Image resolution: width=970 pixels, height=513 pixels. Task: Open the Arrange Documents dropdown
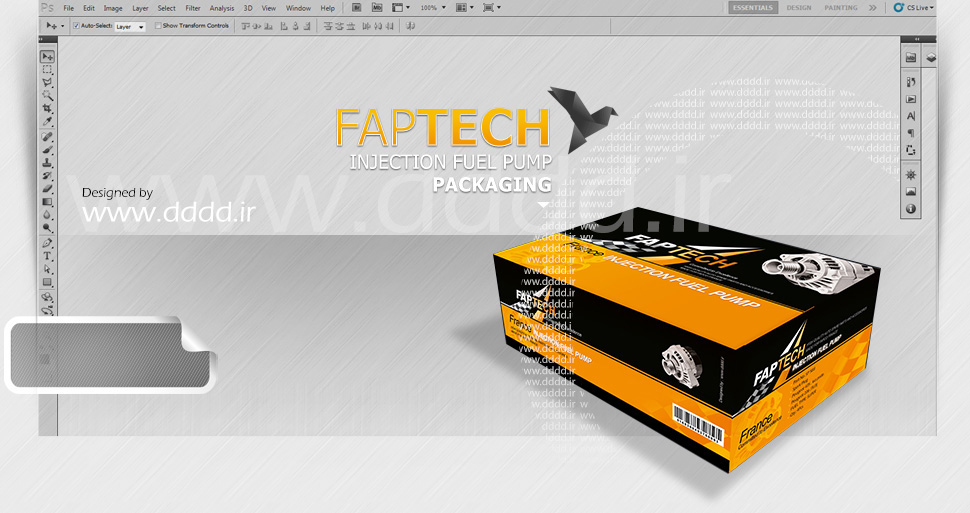pyautogui.click(x=465, y=8)
